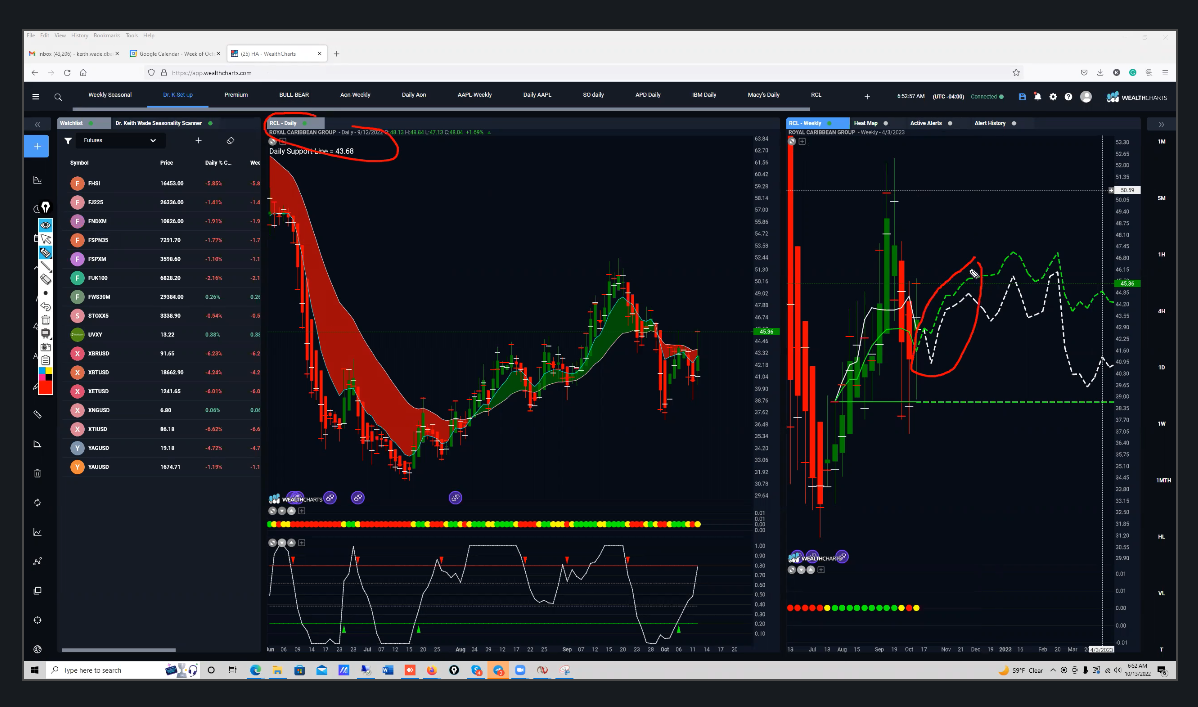
Task: Add a new workspace tab with plus
Action: coord(867,96)
